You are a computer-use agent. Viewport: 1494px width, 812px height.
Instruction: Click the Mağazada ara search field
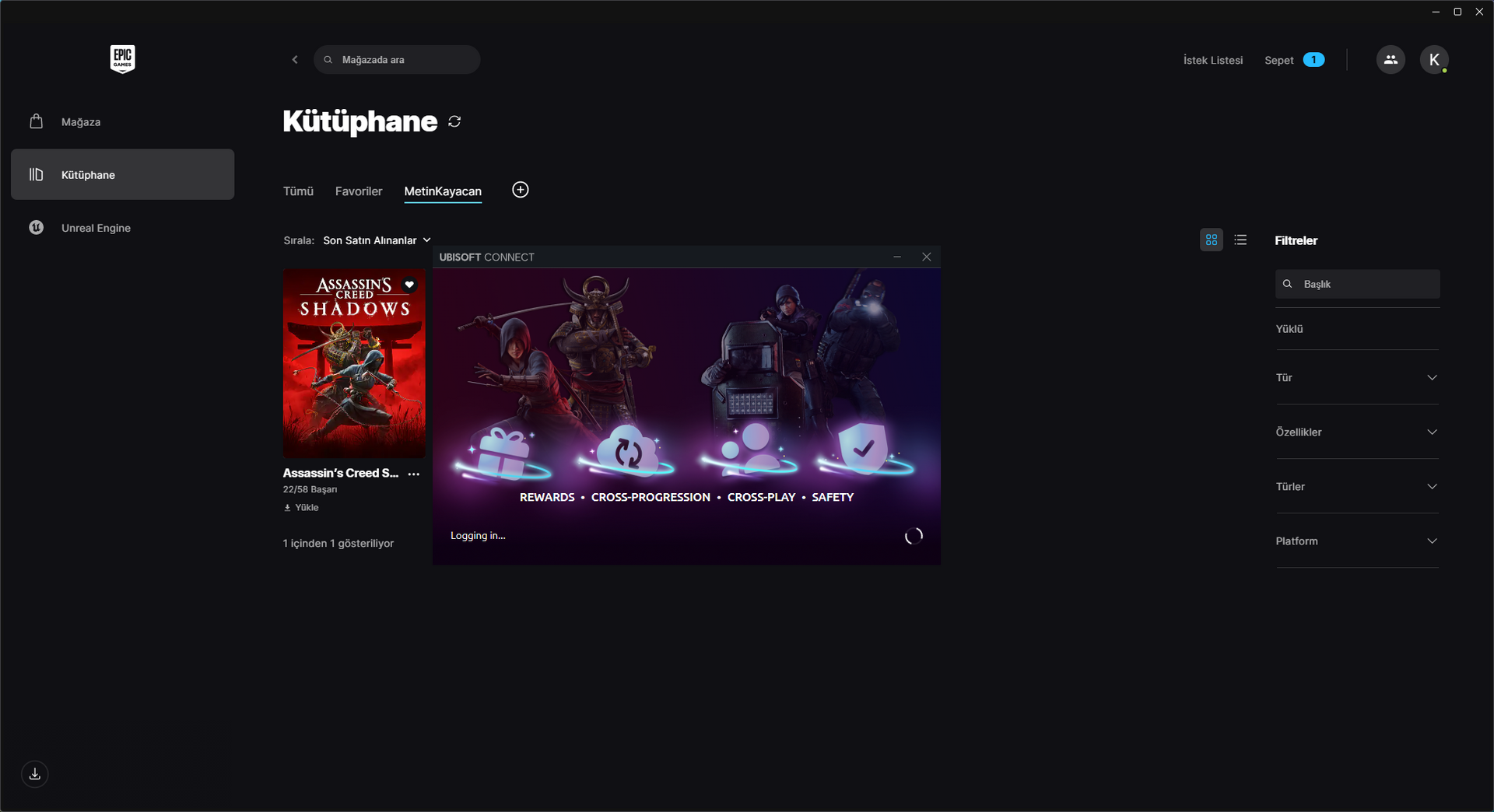[397, 60]
